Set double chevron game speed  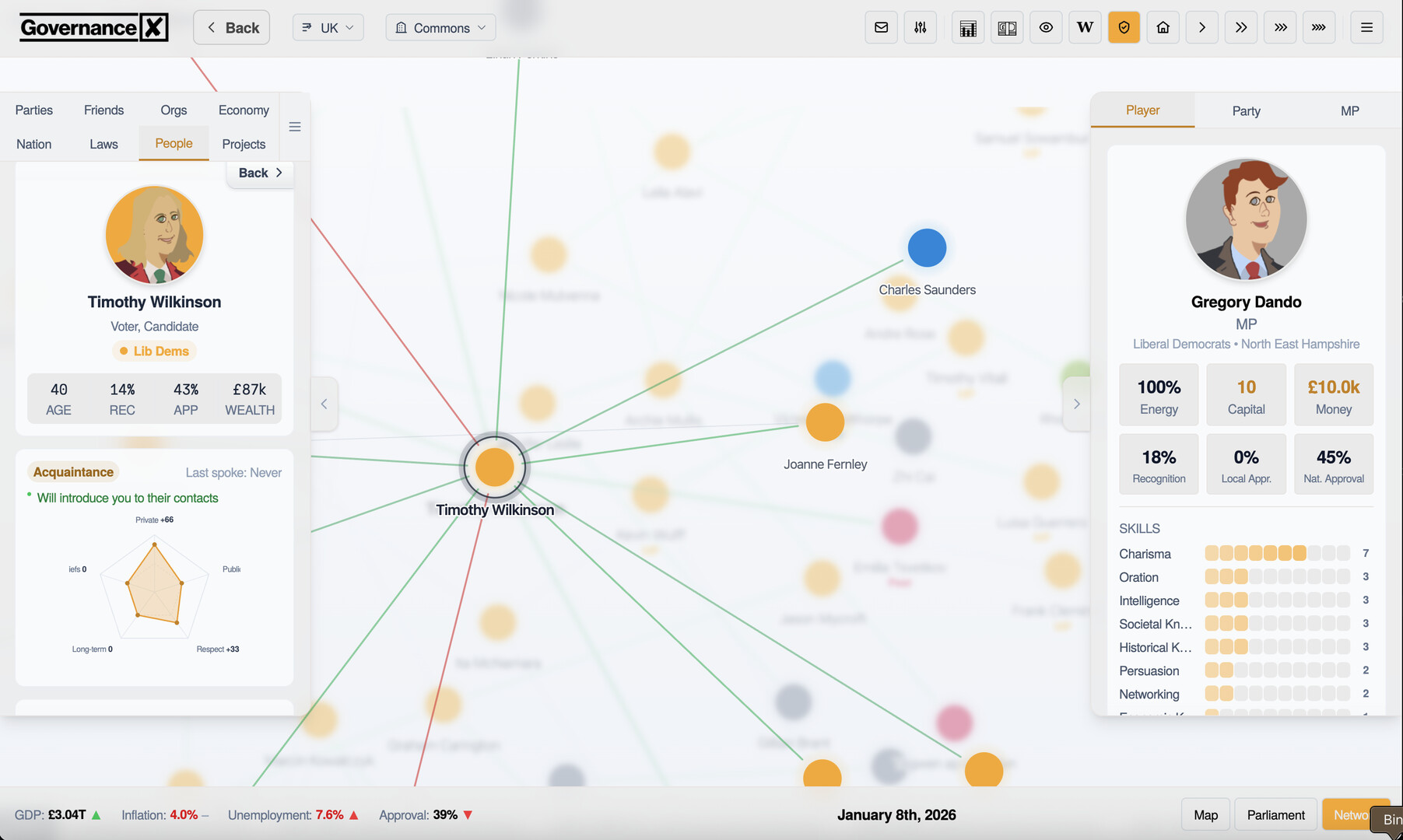[x=1240, y=27]
